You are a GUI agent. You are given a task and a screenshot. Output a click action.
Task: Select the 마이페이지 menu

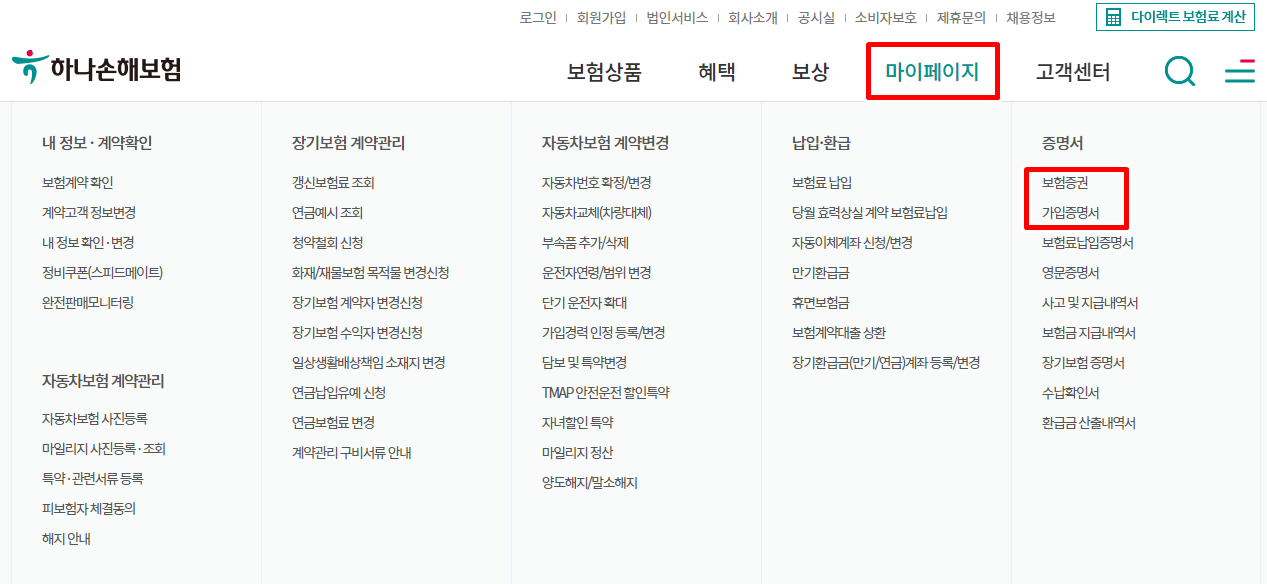[x=932, y=72]
